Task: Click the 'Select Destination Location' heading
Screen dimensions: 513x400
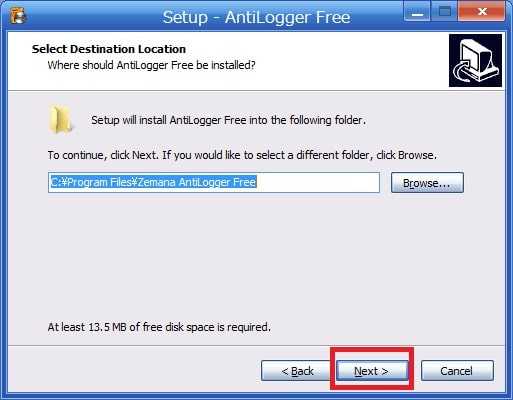Action: 109,49
